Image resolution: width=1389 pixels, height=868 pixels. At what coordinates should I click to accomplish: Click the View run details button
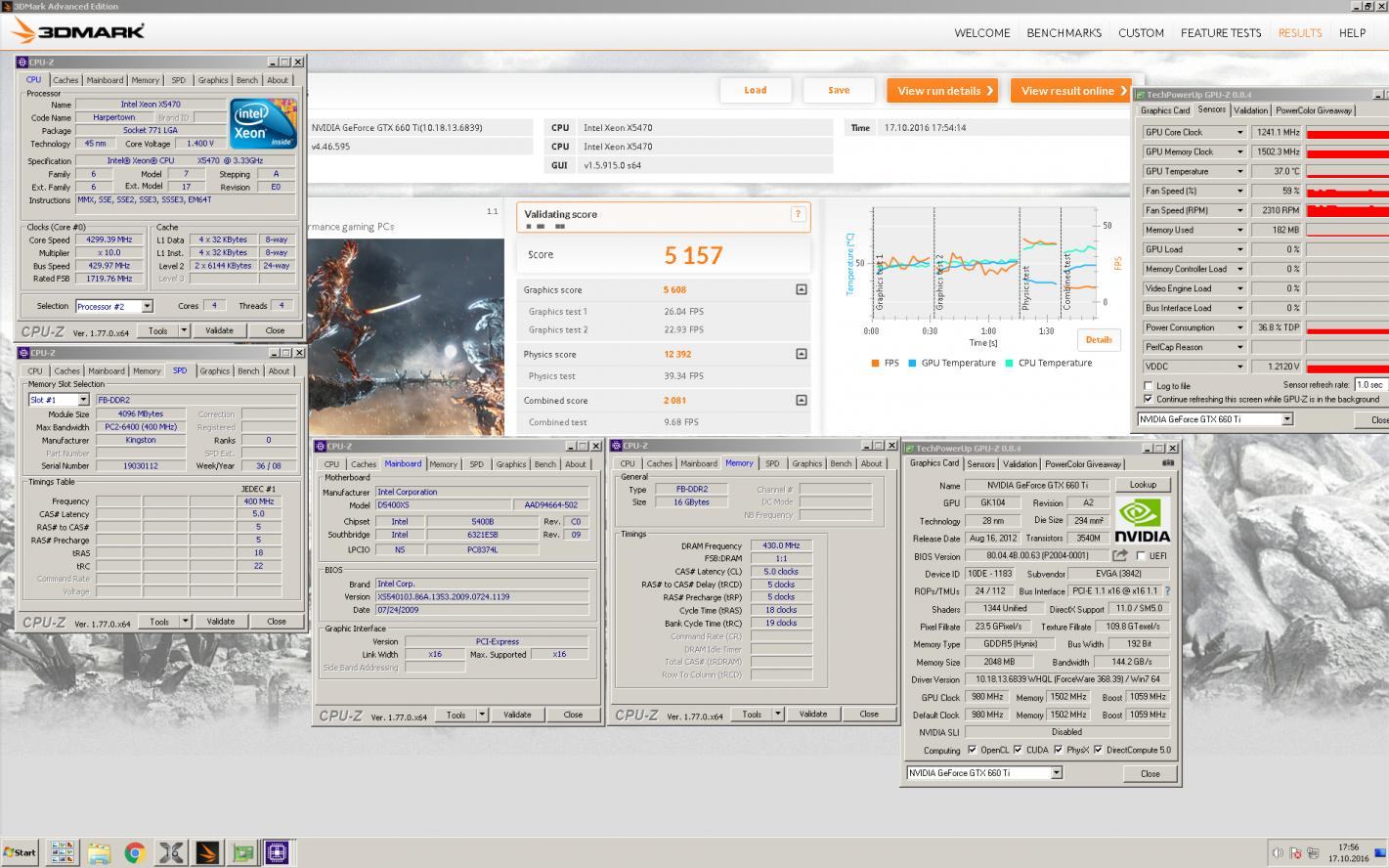click(x=942, y=90)
